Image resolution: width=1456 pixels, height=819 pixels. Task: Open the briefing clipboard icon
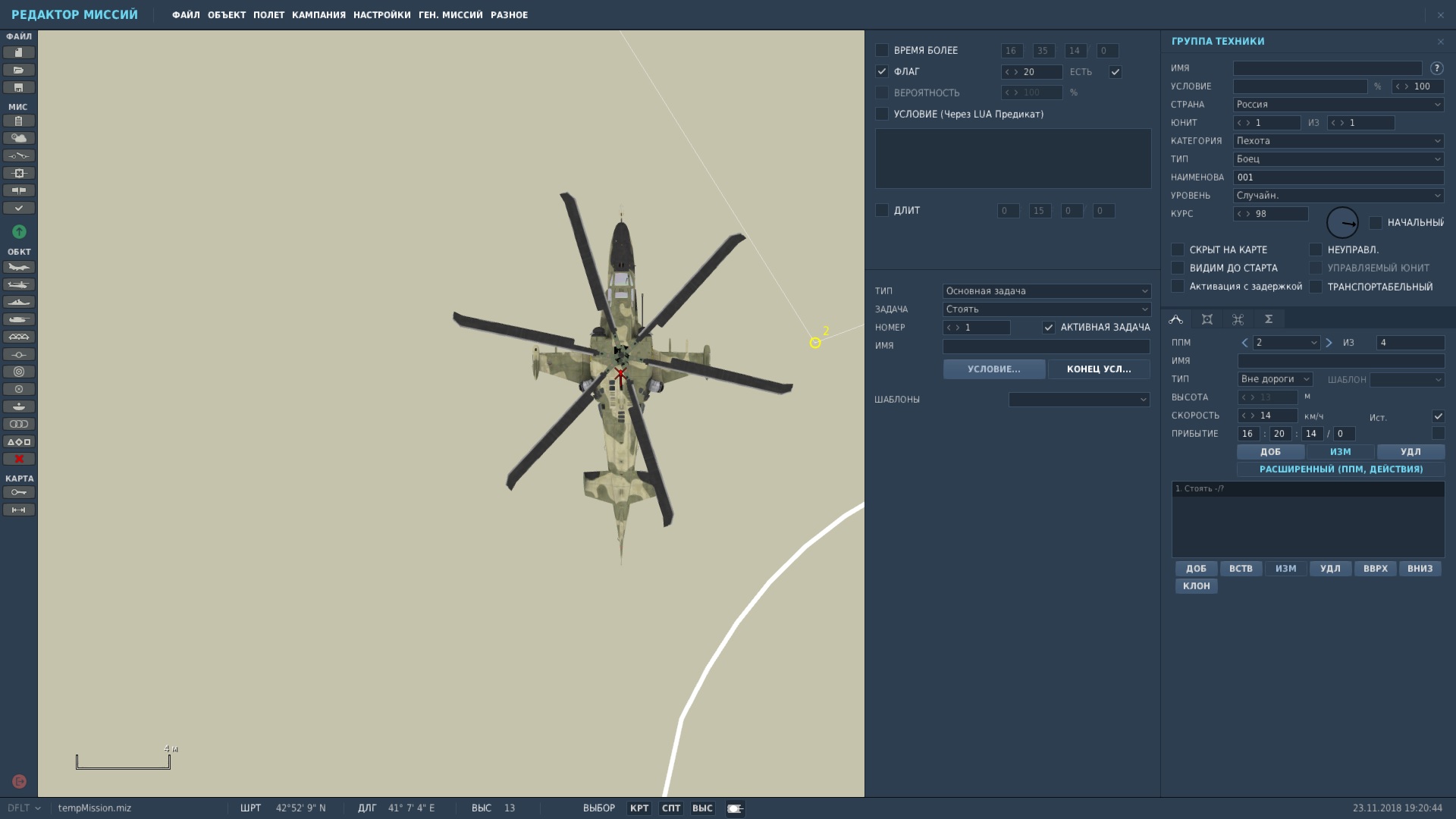19,121
